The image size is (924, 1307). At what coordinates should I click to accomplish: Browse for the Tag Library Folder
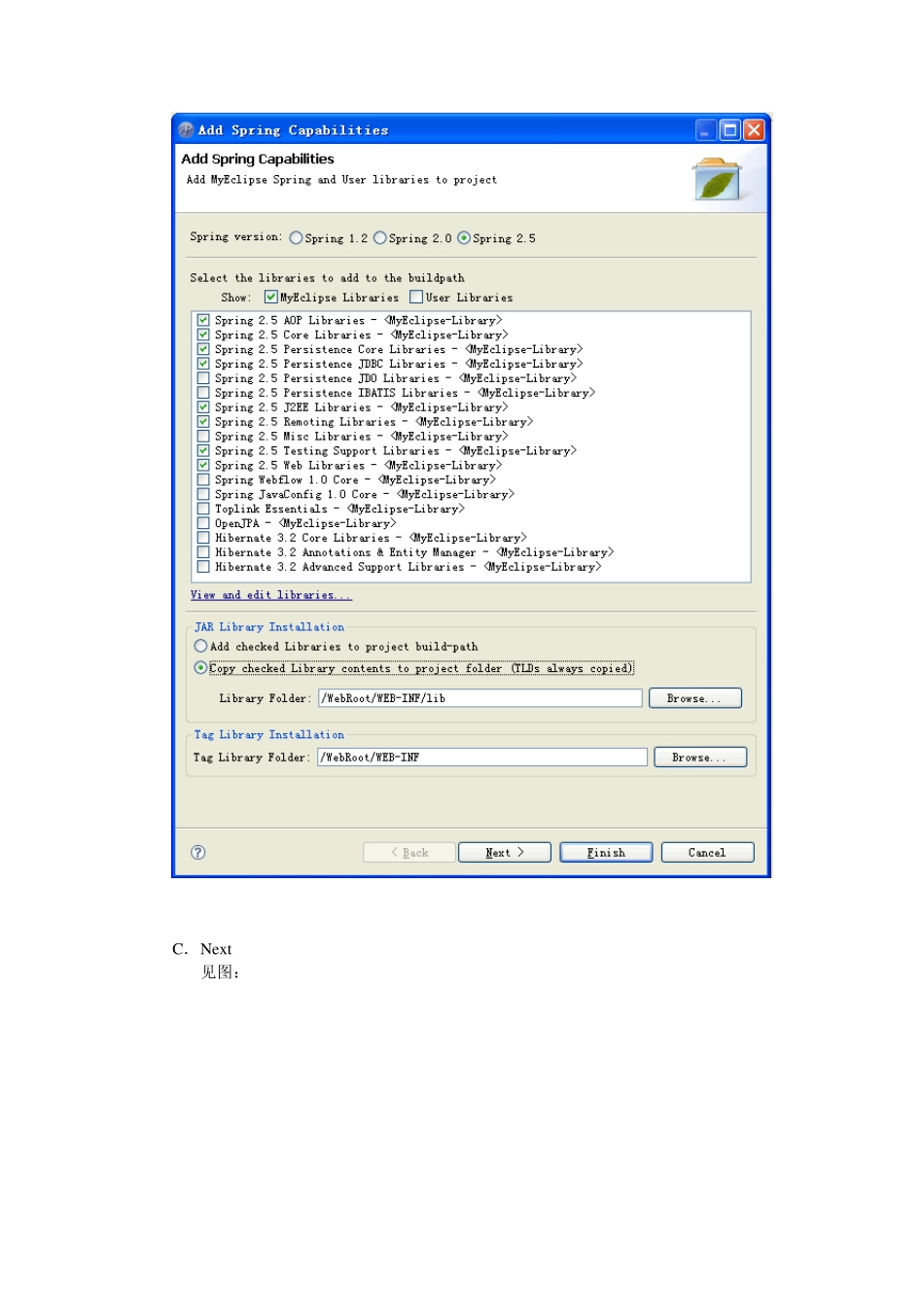(x=700, y=757)
